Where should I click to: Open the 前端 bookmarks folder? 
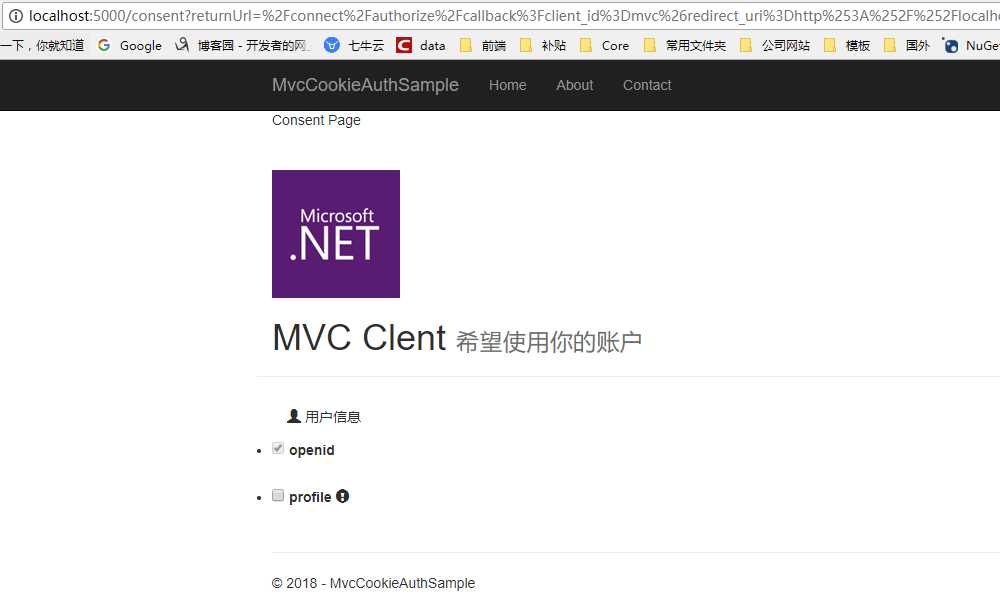[483, 45]
